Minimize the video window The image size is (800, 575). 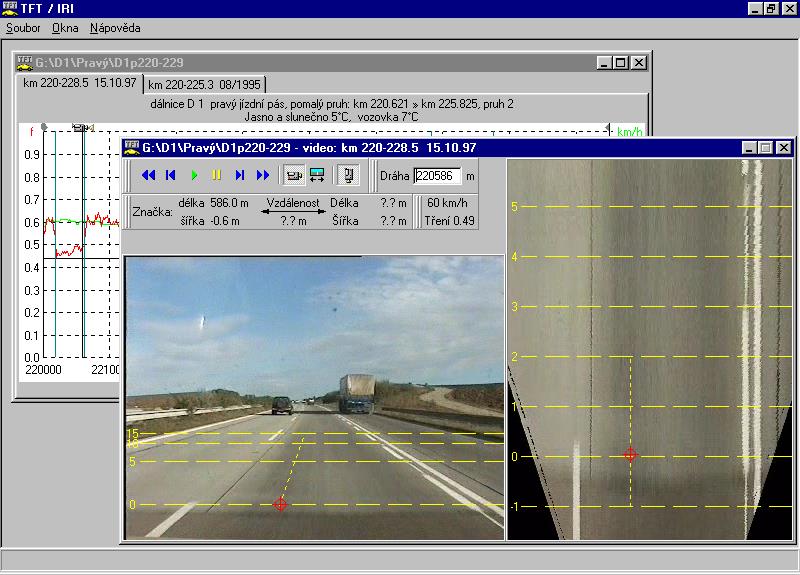749,148
